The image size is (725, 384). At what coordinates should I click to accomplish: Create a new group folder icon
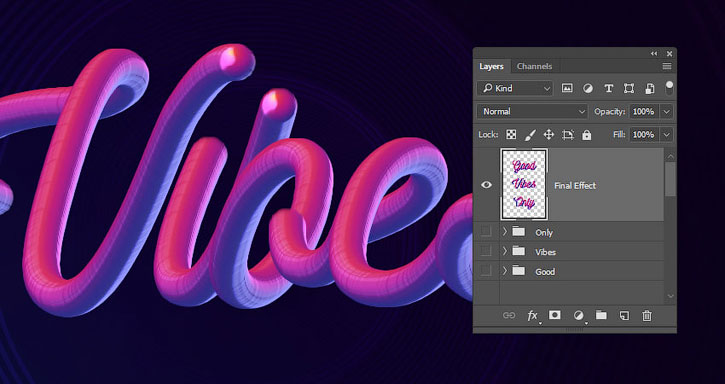click(601, 315)
